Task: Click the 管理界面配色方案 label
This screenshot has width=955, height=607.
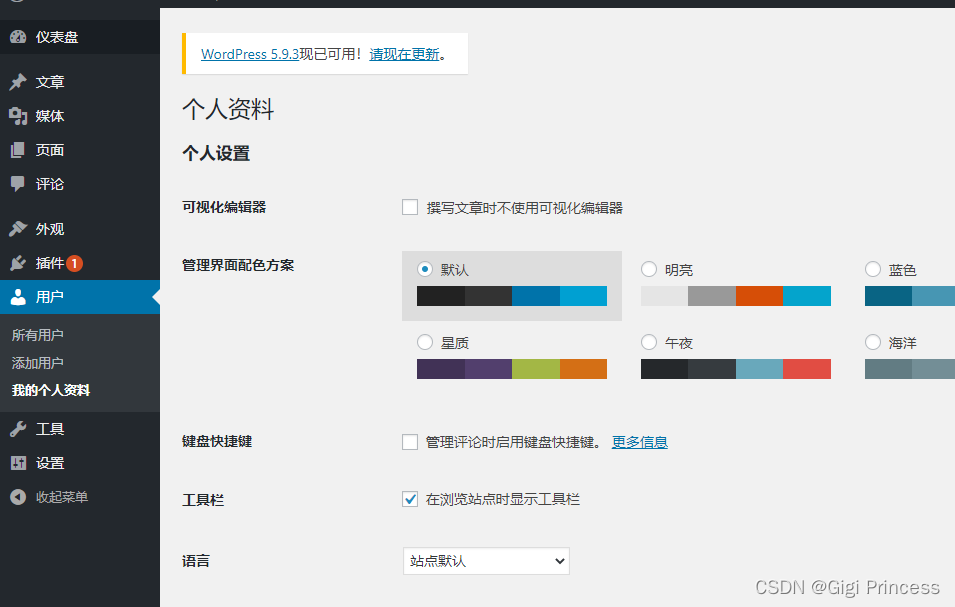Action: click(x=238, y=265)
